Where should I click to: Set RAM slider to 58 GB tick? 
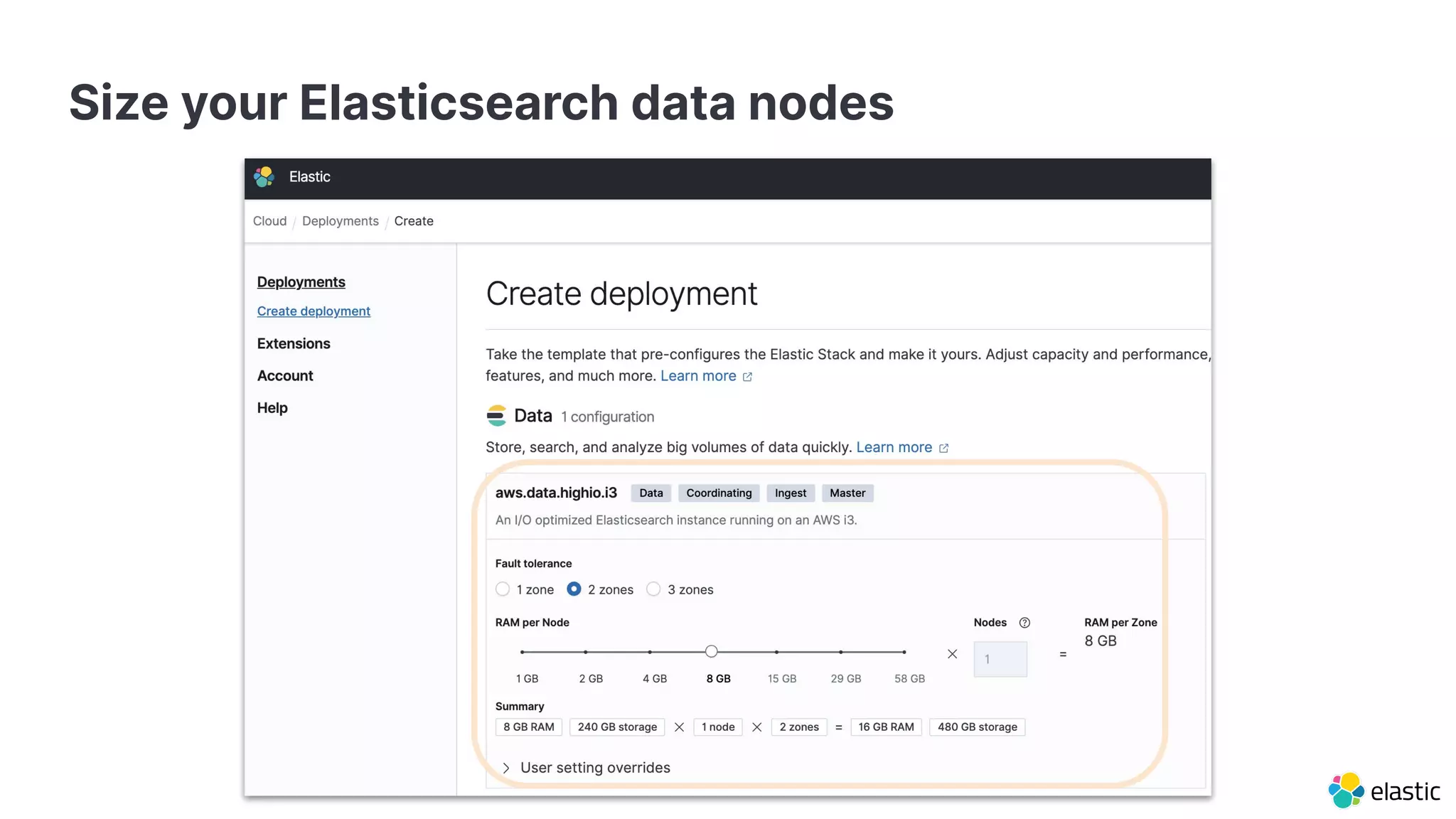904,652
